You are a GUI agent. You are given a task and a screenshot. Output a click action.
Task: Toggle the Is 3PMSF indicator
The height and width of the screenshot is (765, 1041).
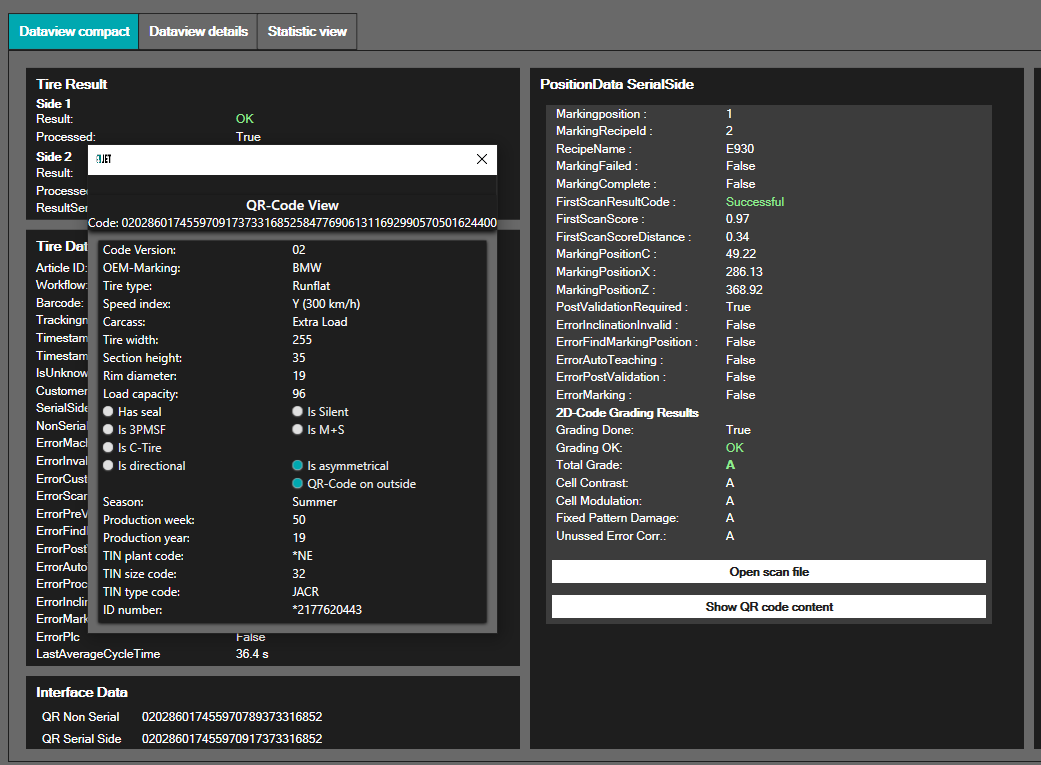click(109, 430)
